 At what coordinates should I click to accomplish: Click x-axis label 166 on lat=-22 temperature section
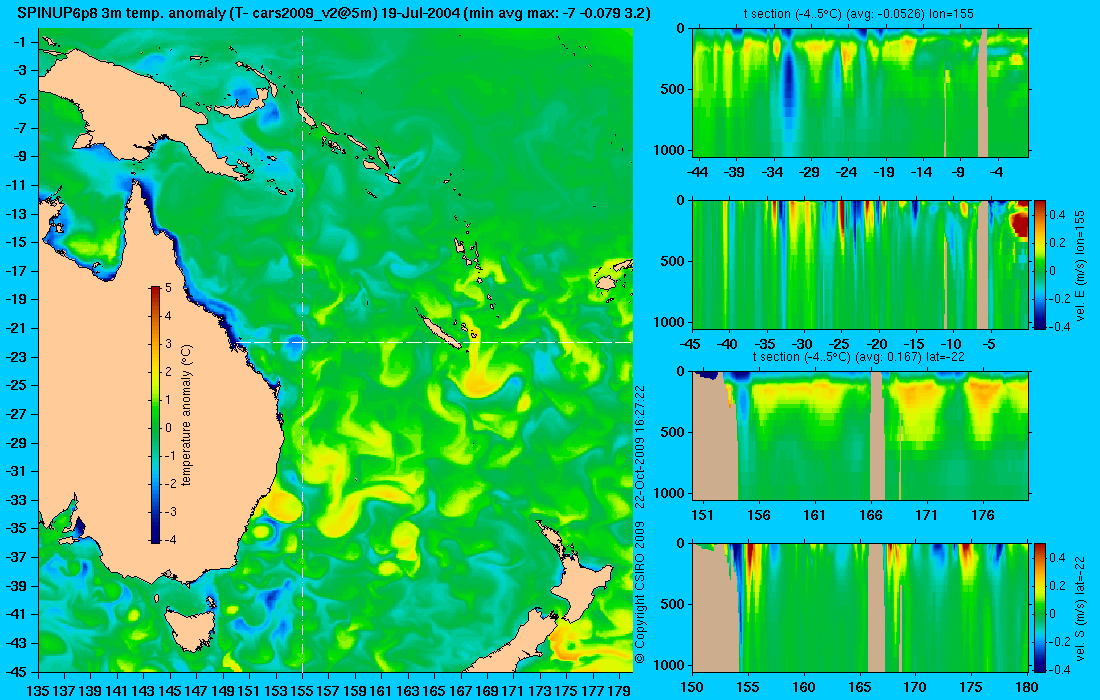click(x=871, y=516)
